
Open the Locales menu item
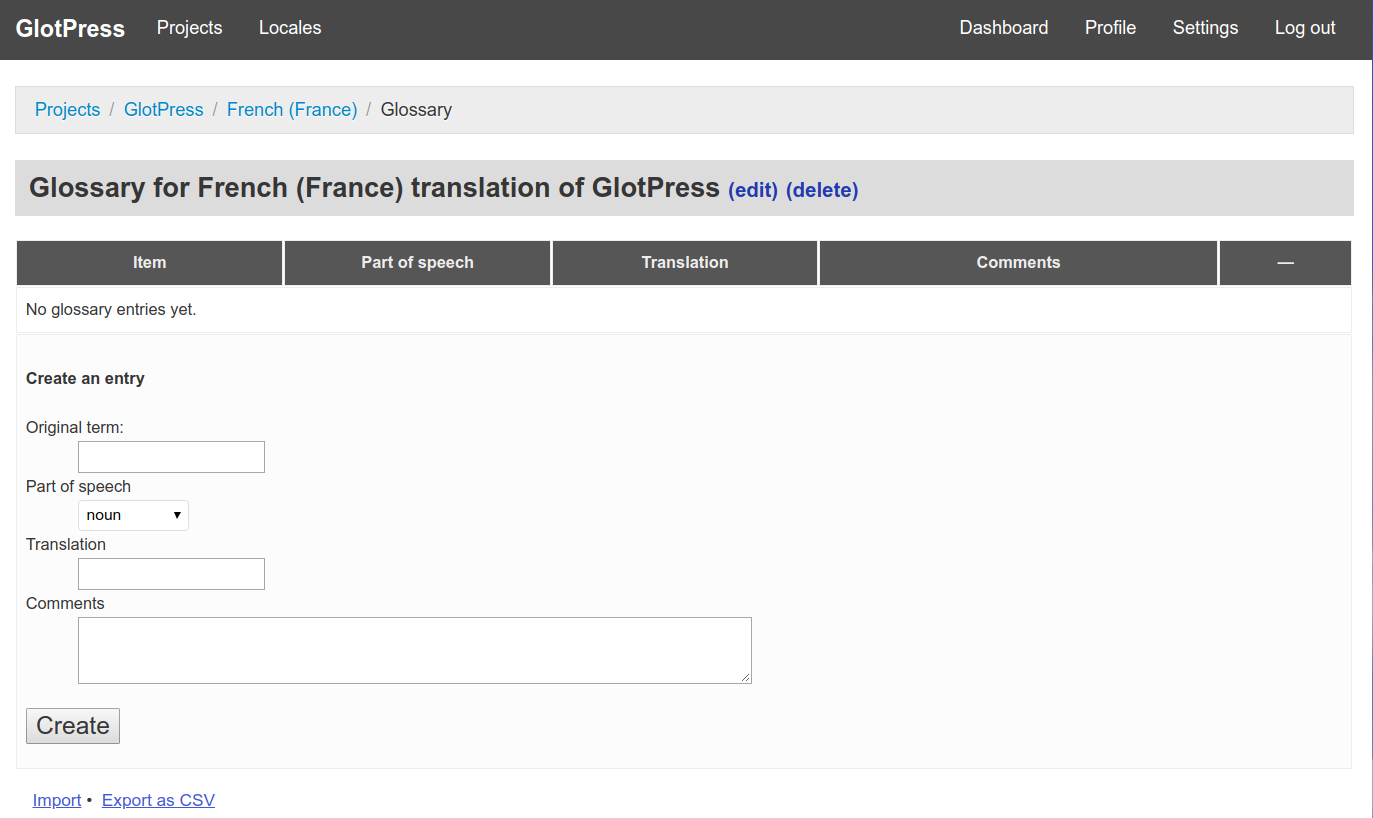click(290, 28)
